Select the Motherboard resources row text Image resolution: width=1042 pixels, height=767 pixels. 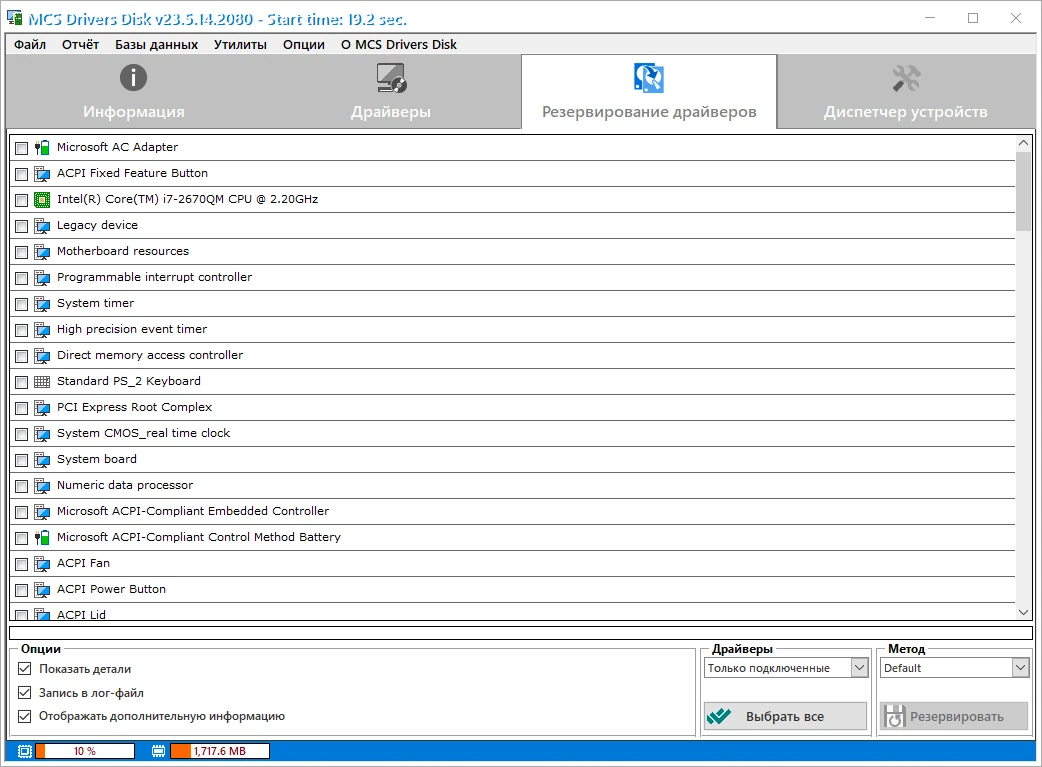pyautogui.click(x=123, y=251)
